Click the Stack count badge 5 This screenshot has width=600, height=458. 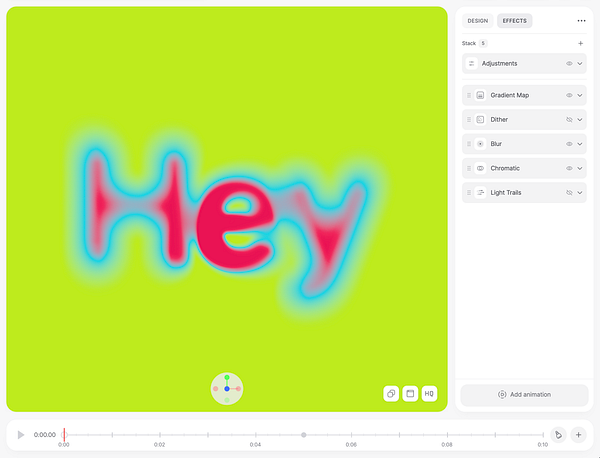click(x=483, y=43)
